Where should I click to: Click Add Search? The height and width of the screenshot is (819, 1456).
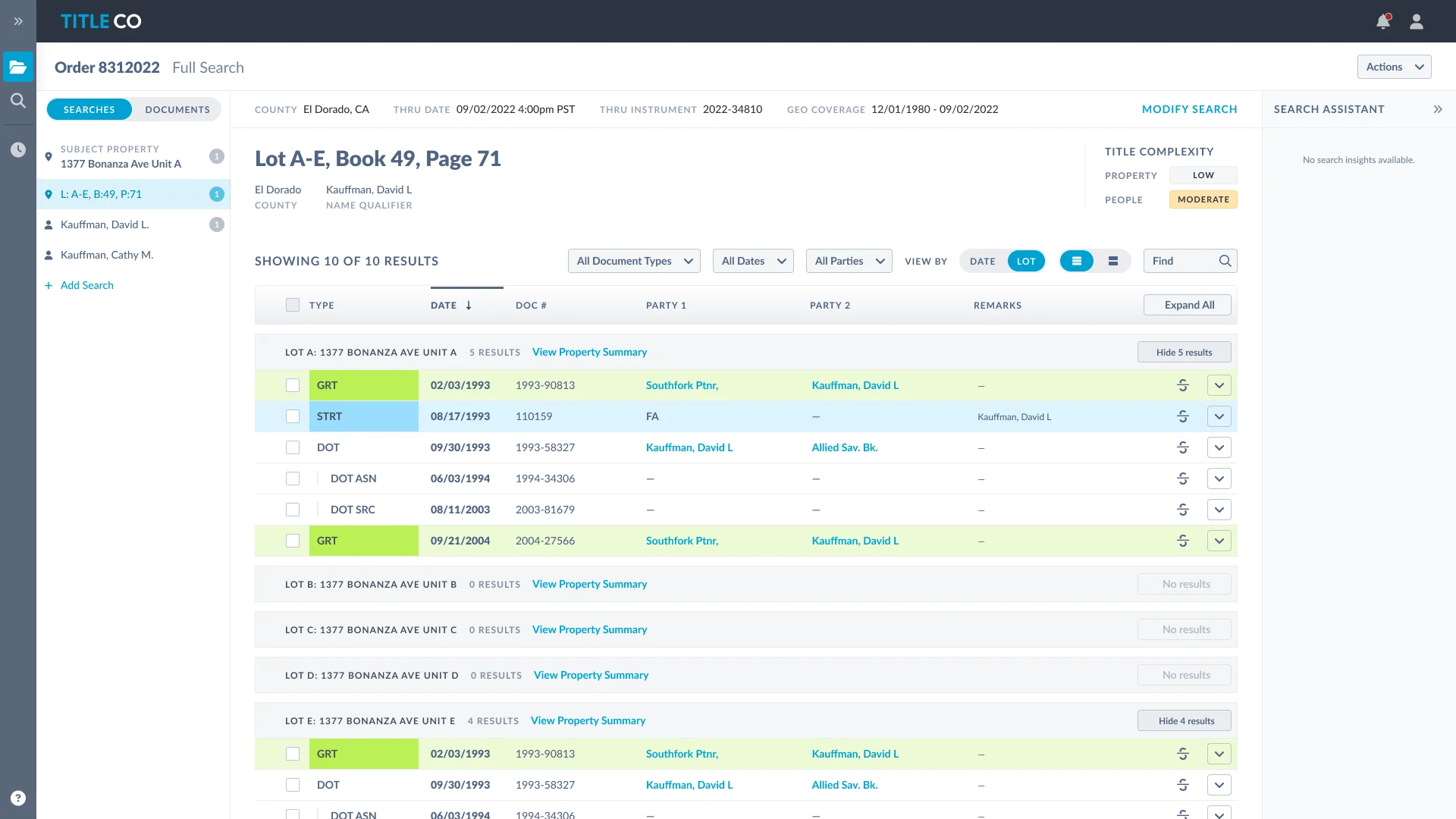tap(79, 285)
